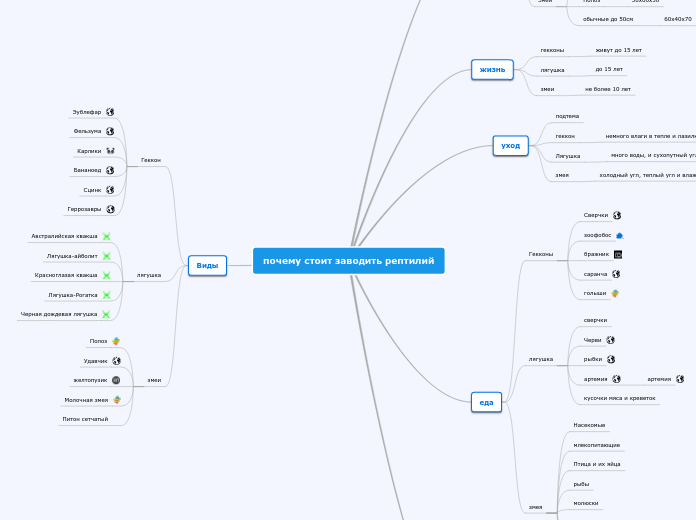Screen dimensions: 696x520
Task: Select the лягушка subtopic under Виды
Action: pyautogui.click(x=149, y=275)
